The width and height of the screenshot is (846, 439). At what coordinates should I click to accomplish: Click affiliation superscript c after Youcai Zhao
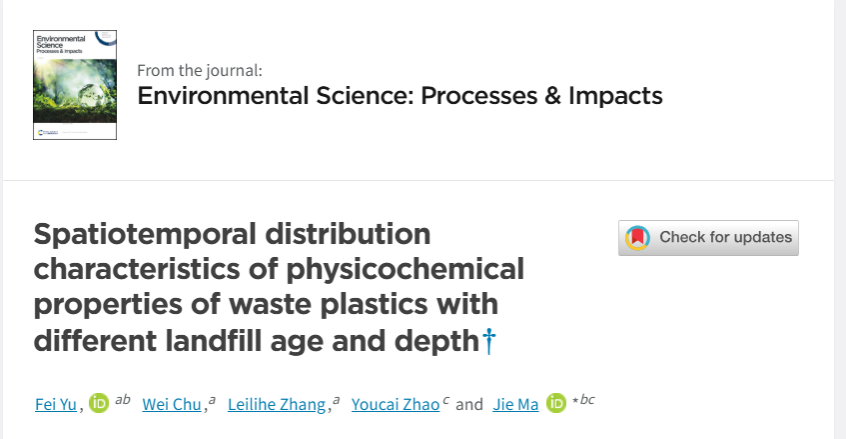pyautogui.click(x=446, y=400)
